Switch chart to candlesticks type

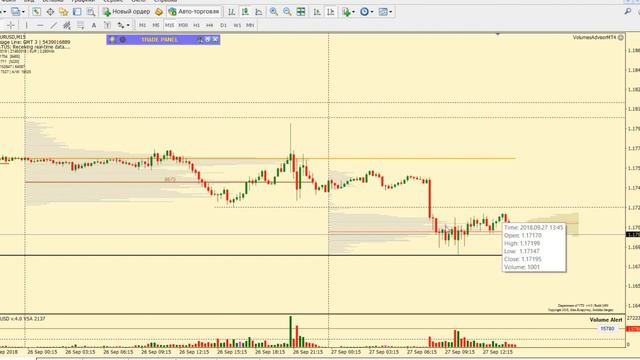(245, 12)
